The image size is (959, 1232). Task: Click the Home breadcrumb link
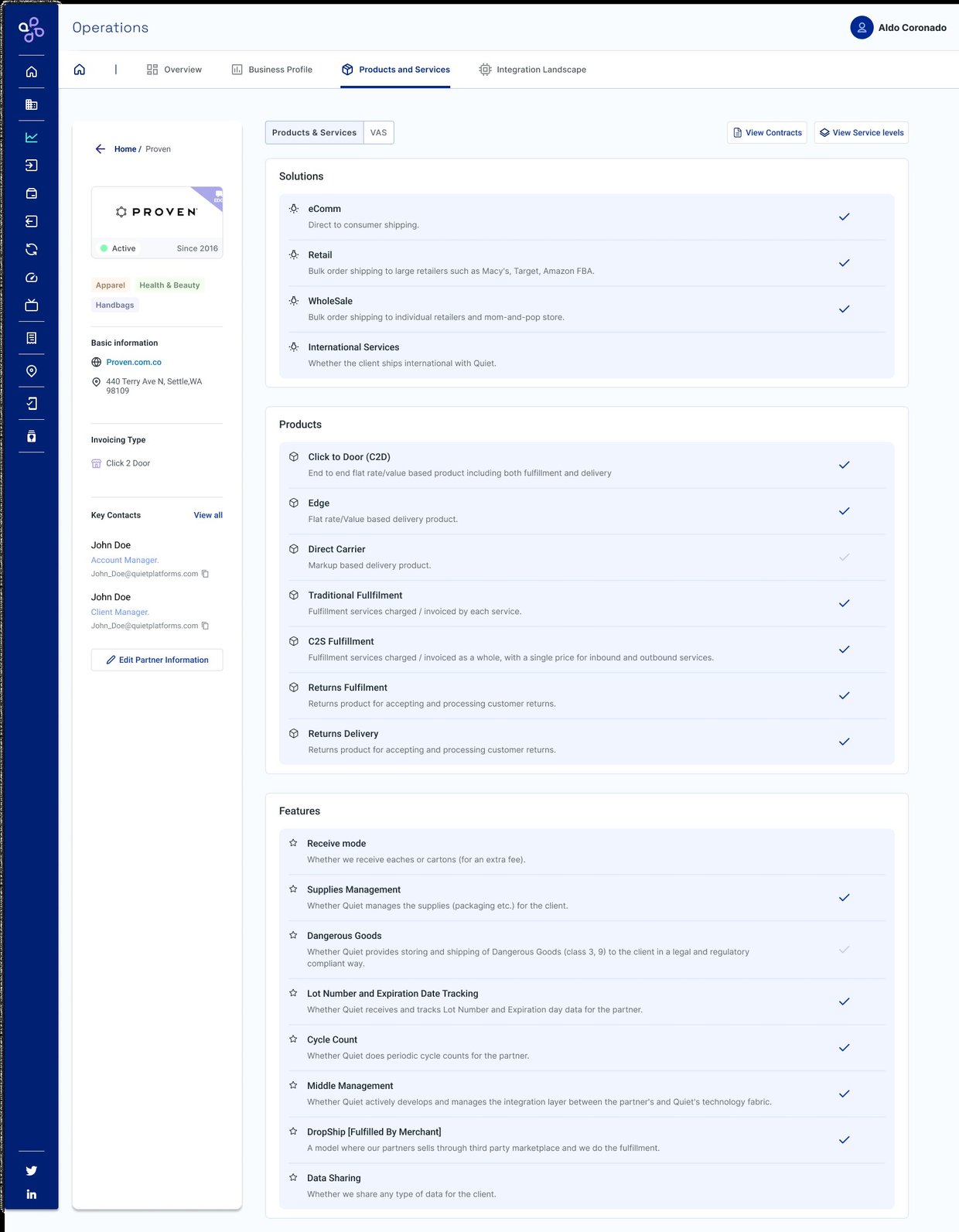tap(125, 149)
